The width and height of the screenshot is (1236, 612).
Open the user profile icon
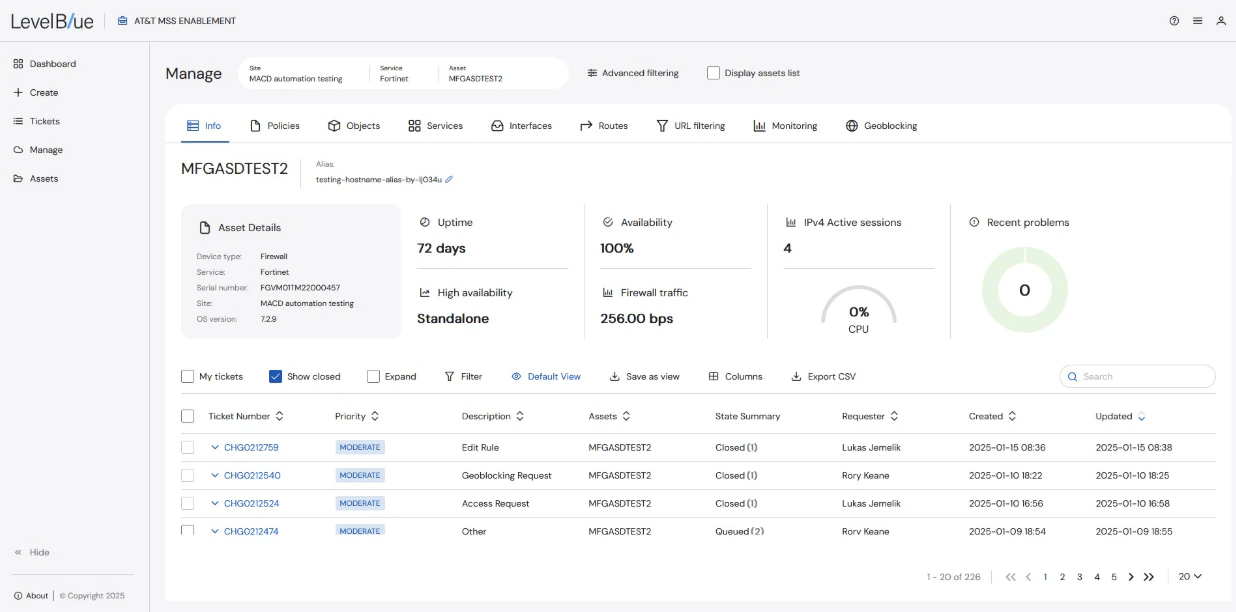coord(1221,21)
